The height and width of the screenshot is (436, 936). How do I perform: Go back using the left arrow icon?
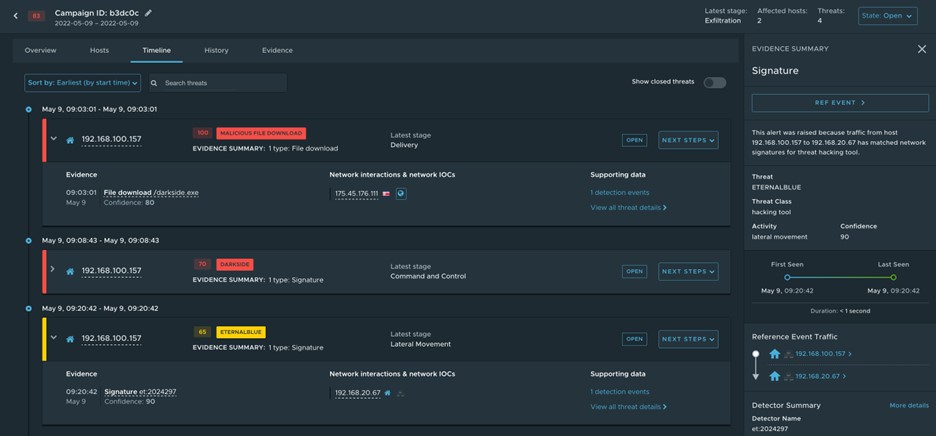(x=16, y=16)
